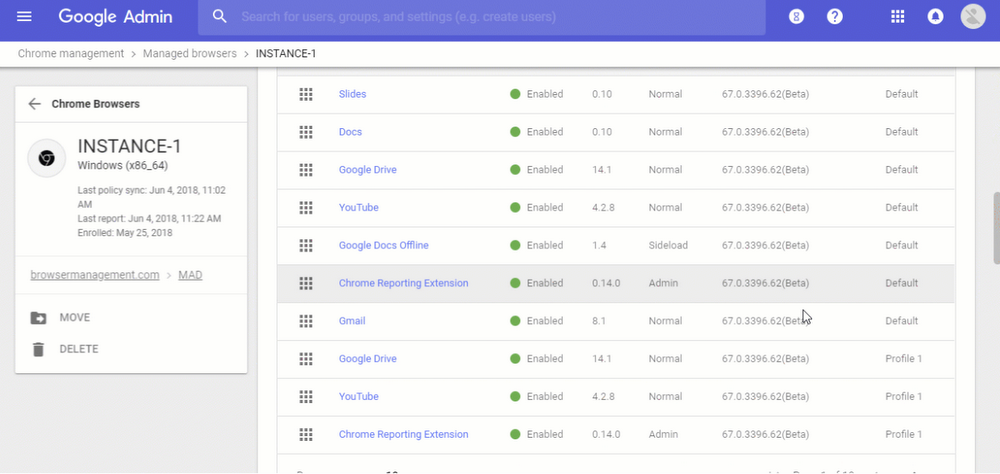
Task: Click the user account avatar
Action: click(972, 17)
